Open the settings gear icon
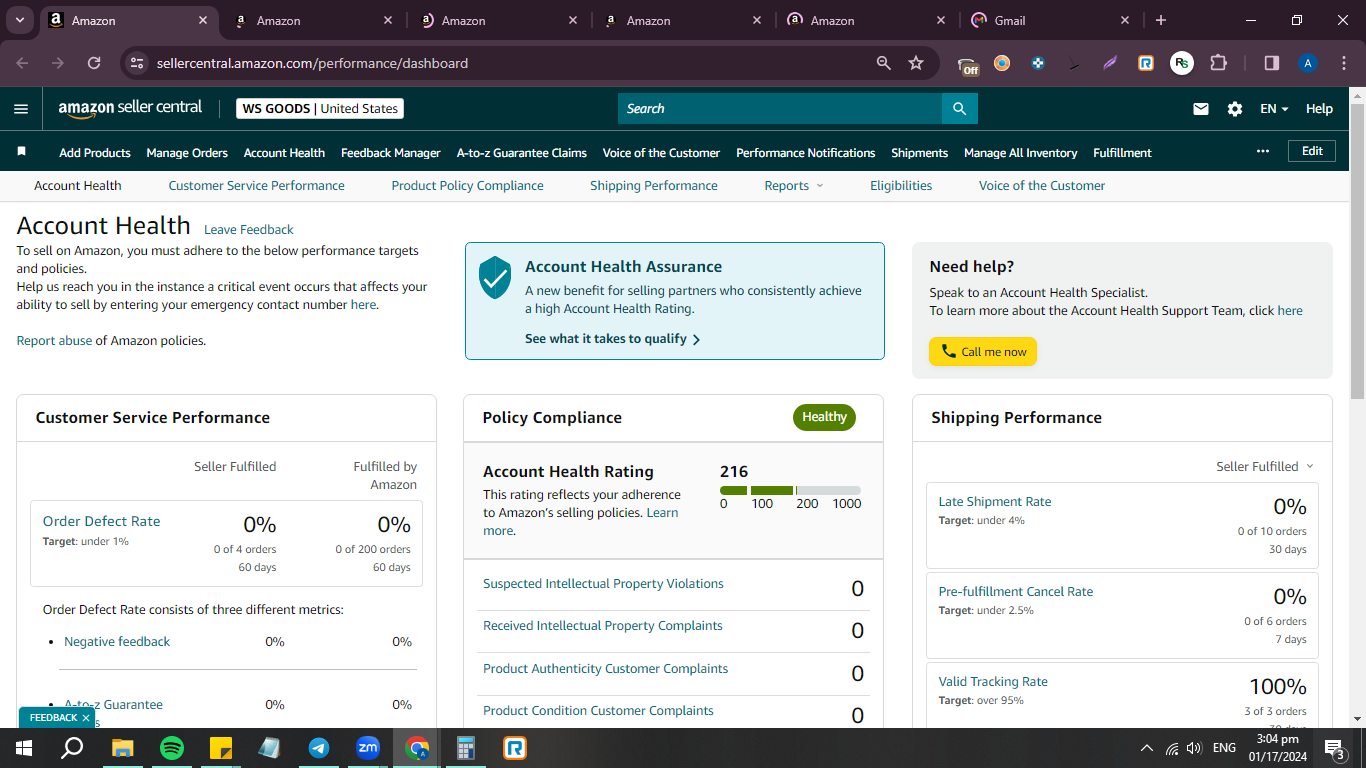The width and height of the screenshot is (1366, 768). click(x=1235, y=109)
